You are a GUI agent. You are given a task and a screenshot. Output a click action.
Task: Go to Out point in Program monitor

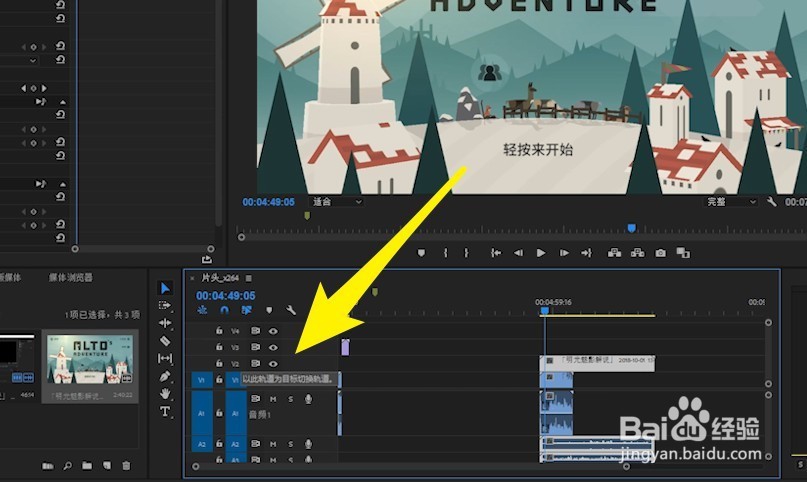click(x=587, y=253)
